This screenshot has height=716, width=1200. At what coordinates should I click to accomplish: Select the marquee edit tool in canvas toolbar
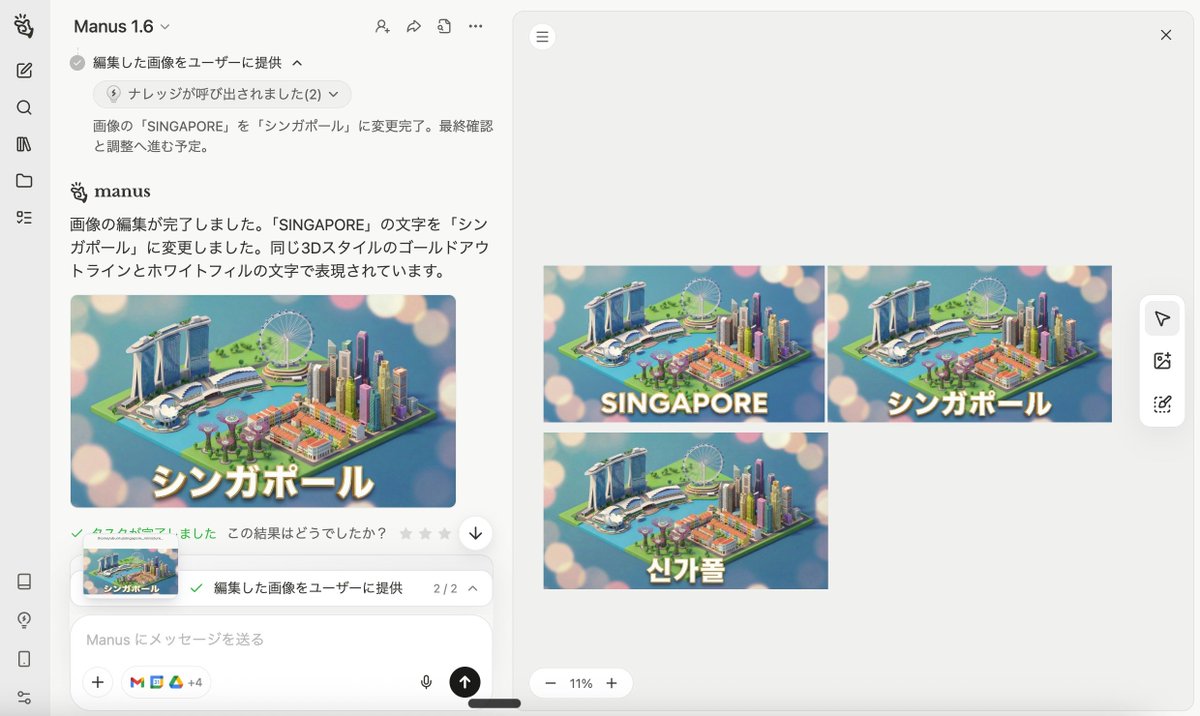point(1161,404)
